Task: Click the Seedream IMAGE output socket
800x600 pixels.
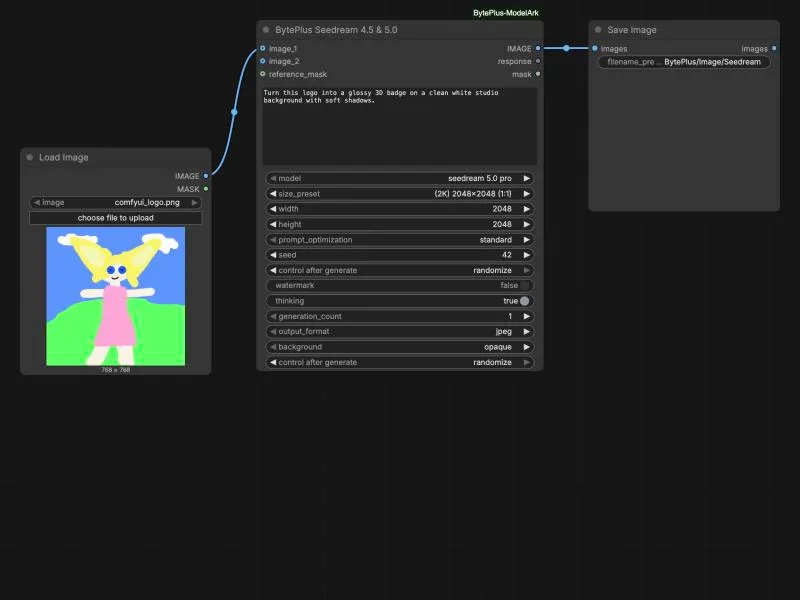Action: coord(538,48)
